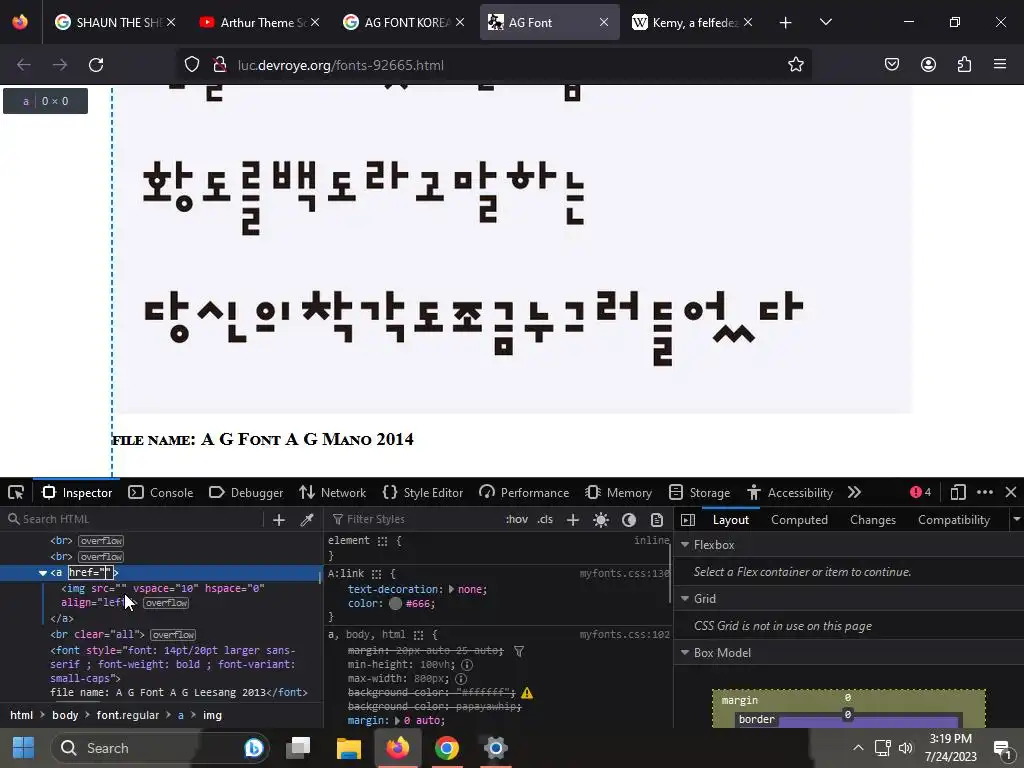Collapse the Flexbox section
Image resolution: width=1024 pixels, height=768 pixels.
685,545
